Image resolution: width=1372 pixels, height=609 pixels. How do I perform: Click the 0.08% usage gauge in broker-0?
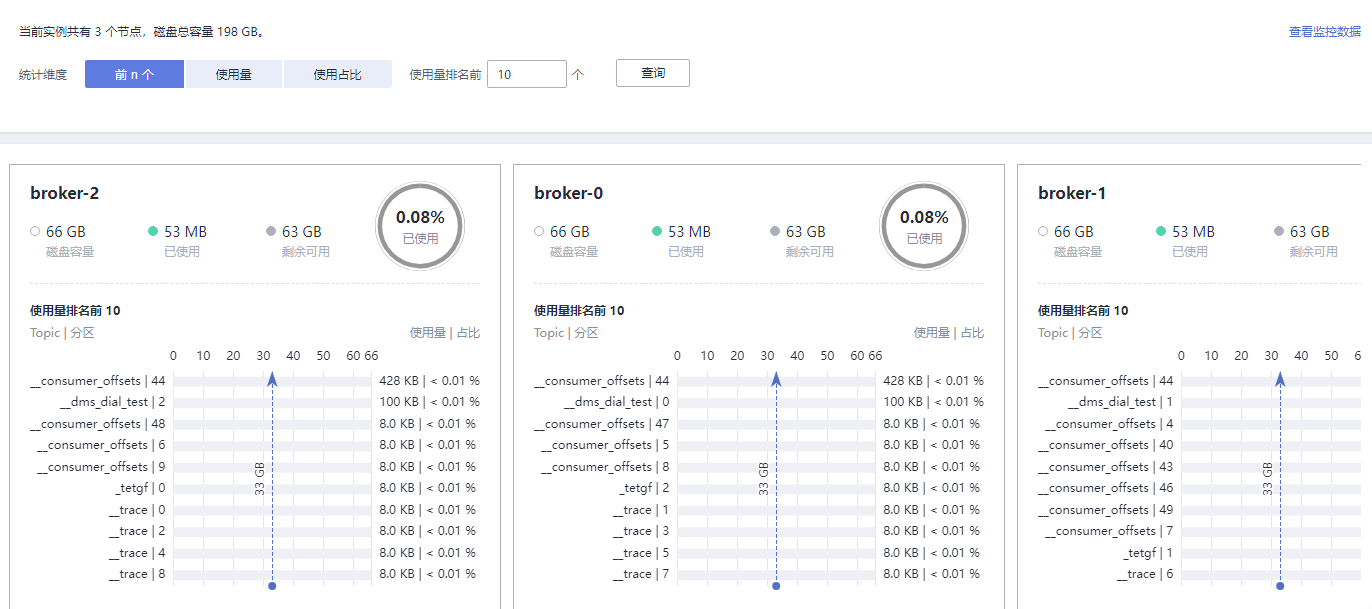click(924, 227)
